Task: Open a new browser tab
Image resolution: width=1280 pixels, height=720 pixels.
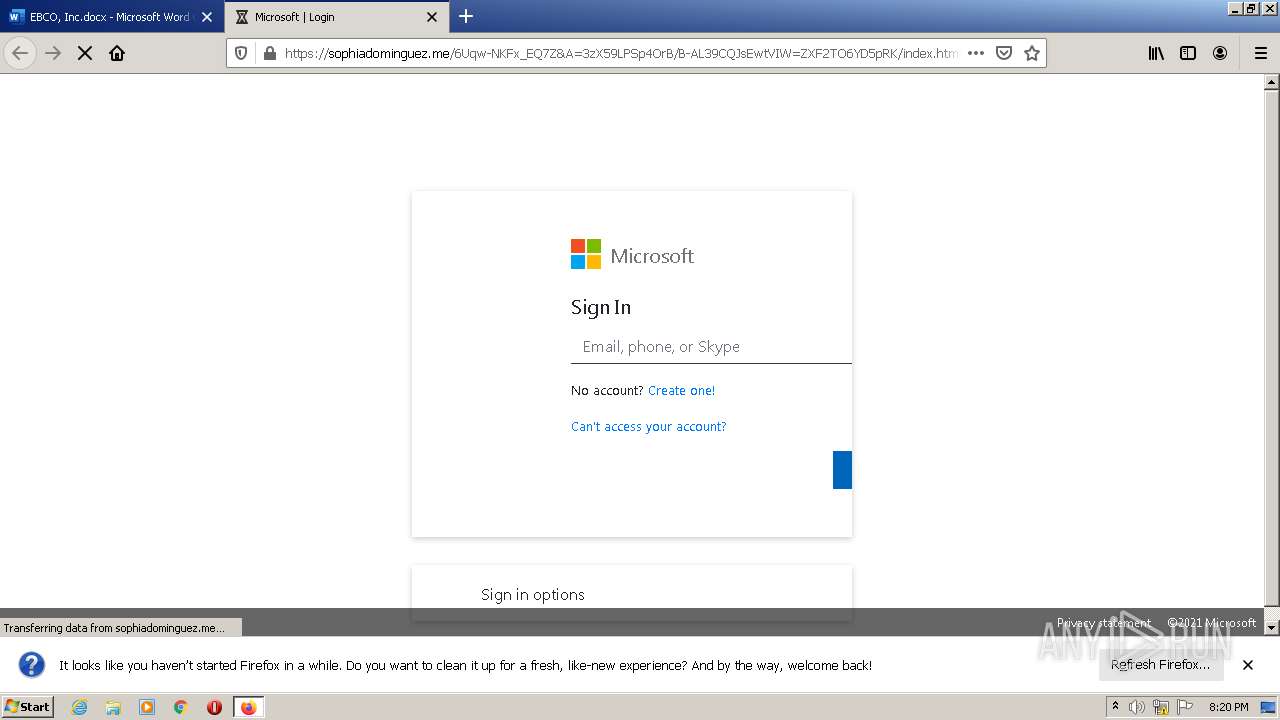Action: coord(466,16)
